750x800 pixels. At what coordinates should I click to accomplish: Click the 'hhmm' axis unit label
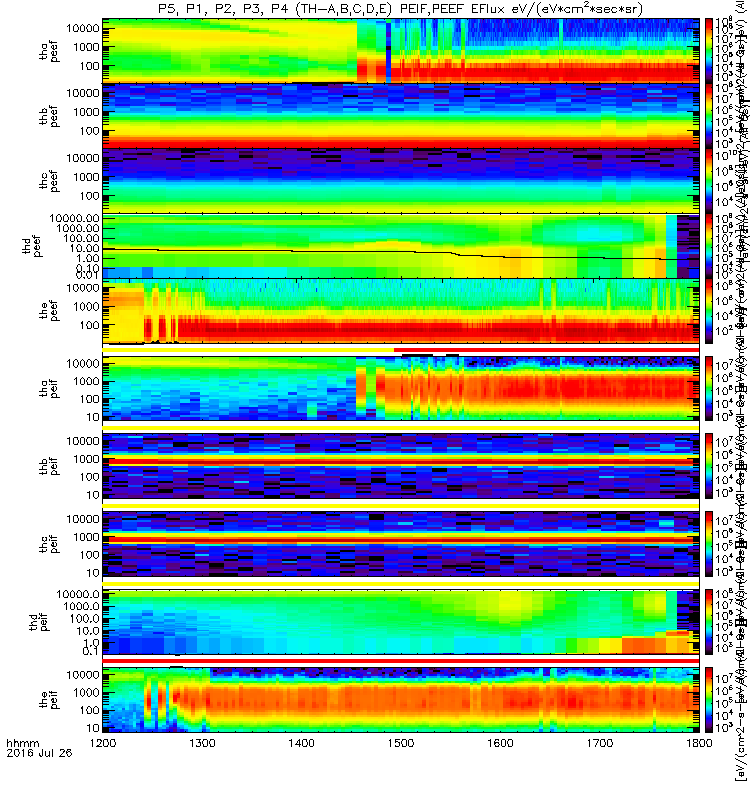click(22, 743)
